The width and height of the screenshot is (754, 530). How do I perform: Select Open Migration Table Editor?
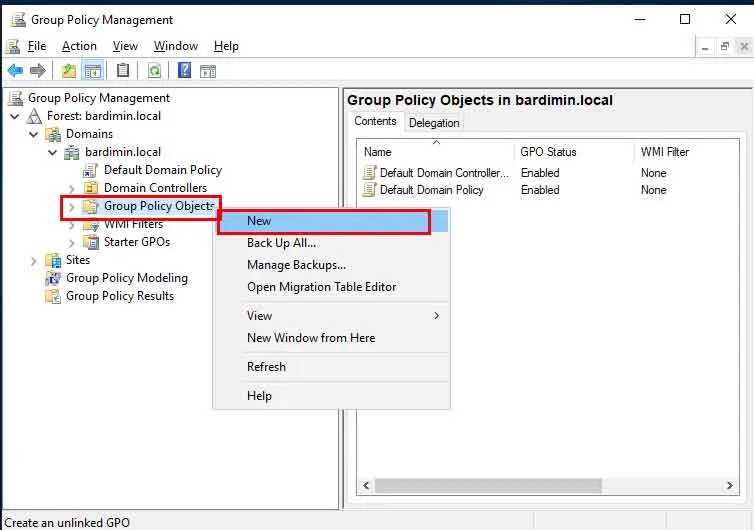tap(332, 287)
